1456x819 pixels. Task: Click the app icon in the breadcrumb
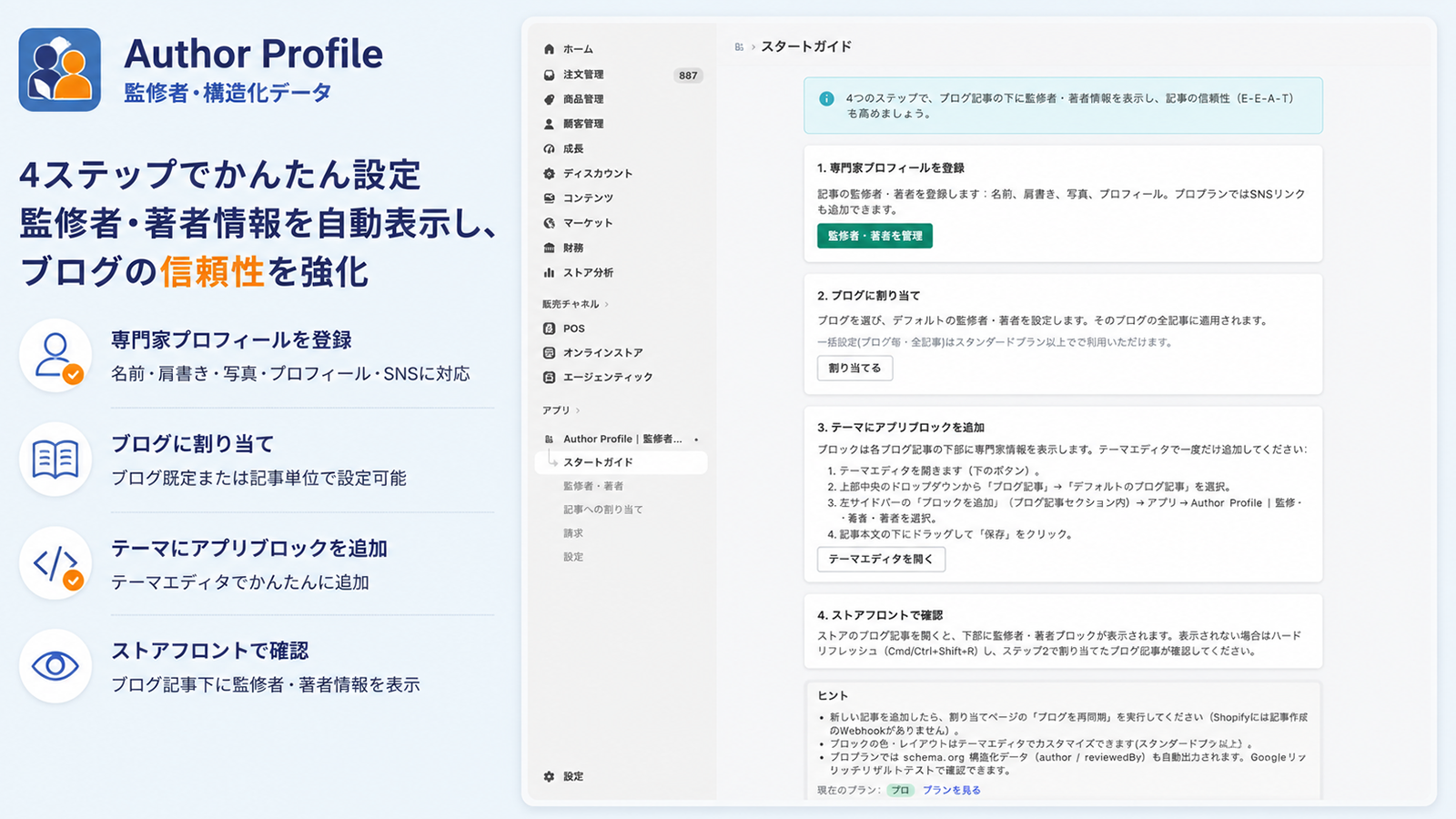click(739, 46)
